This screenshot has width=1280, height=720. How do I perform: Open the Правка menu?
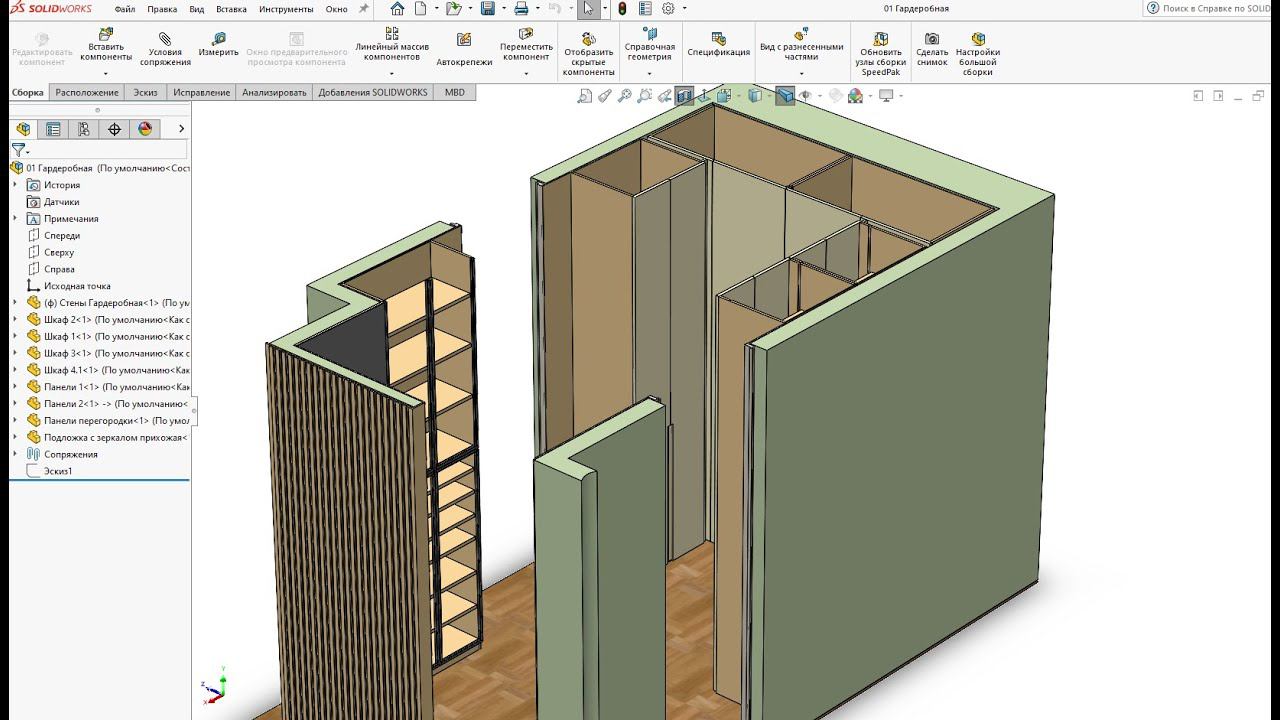tap(162, 9)
